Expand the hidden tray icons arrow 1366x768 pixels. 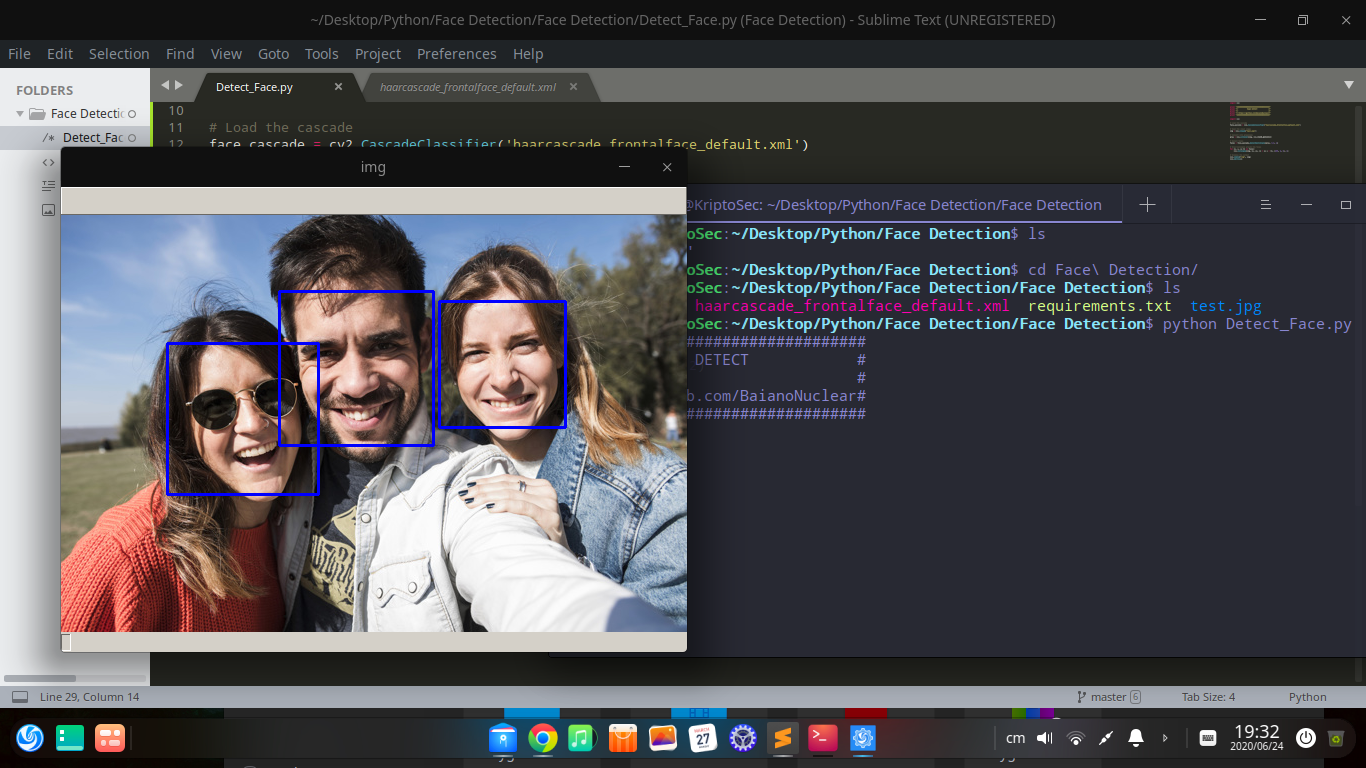point(1165,738)
